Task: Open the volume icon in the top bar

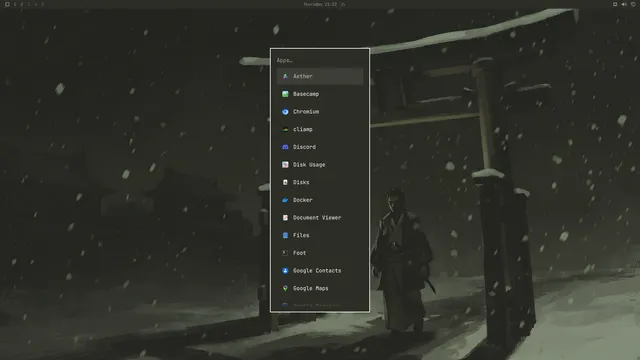Action: (624, 4)
